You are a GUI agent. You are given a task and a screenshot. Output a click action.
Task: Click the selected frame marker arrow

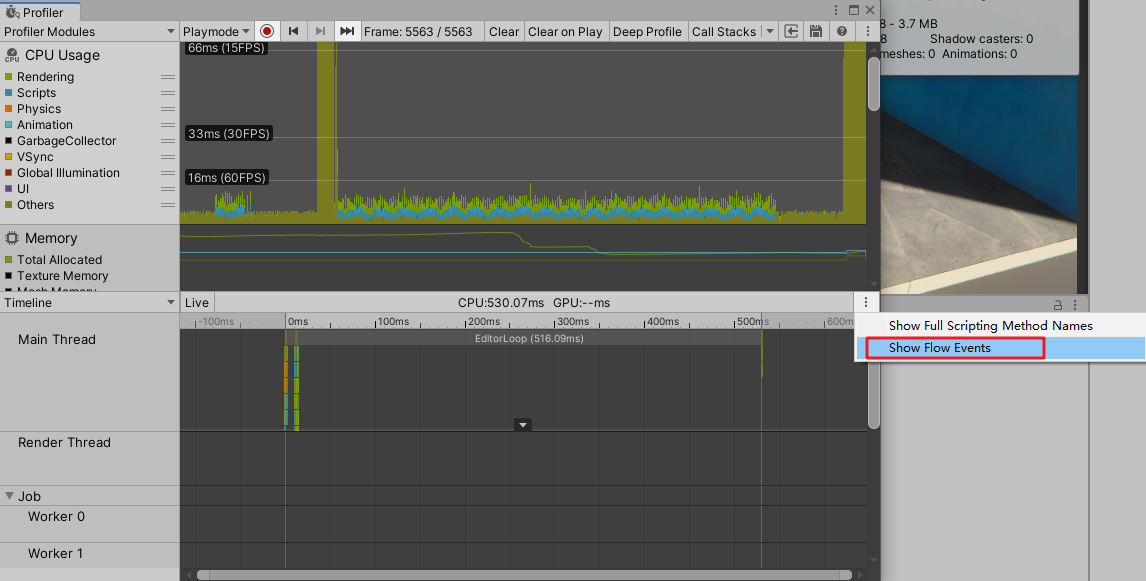point(522,424)
